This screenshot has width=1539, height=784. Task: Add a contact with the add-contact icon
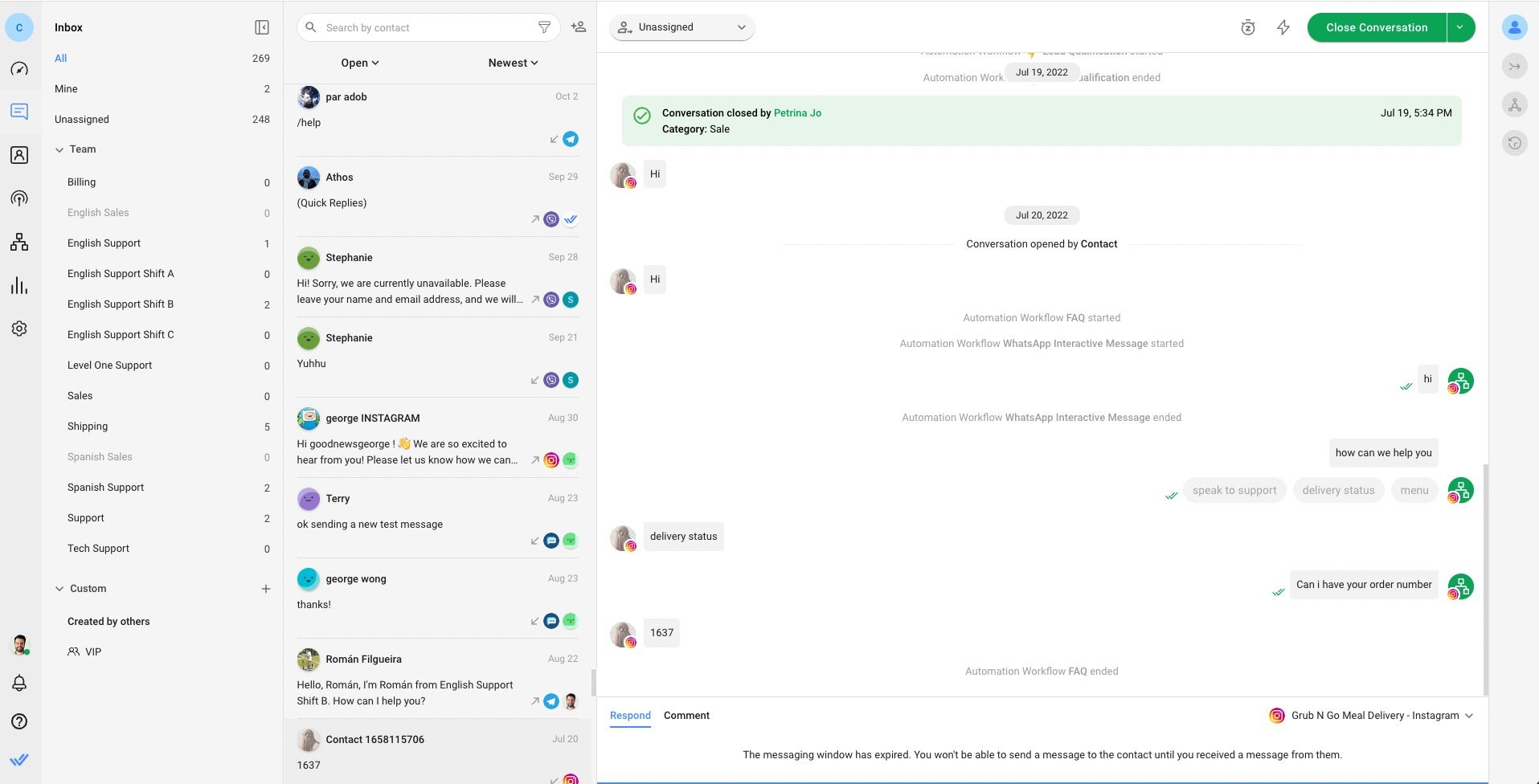coord(578,27)
